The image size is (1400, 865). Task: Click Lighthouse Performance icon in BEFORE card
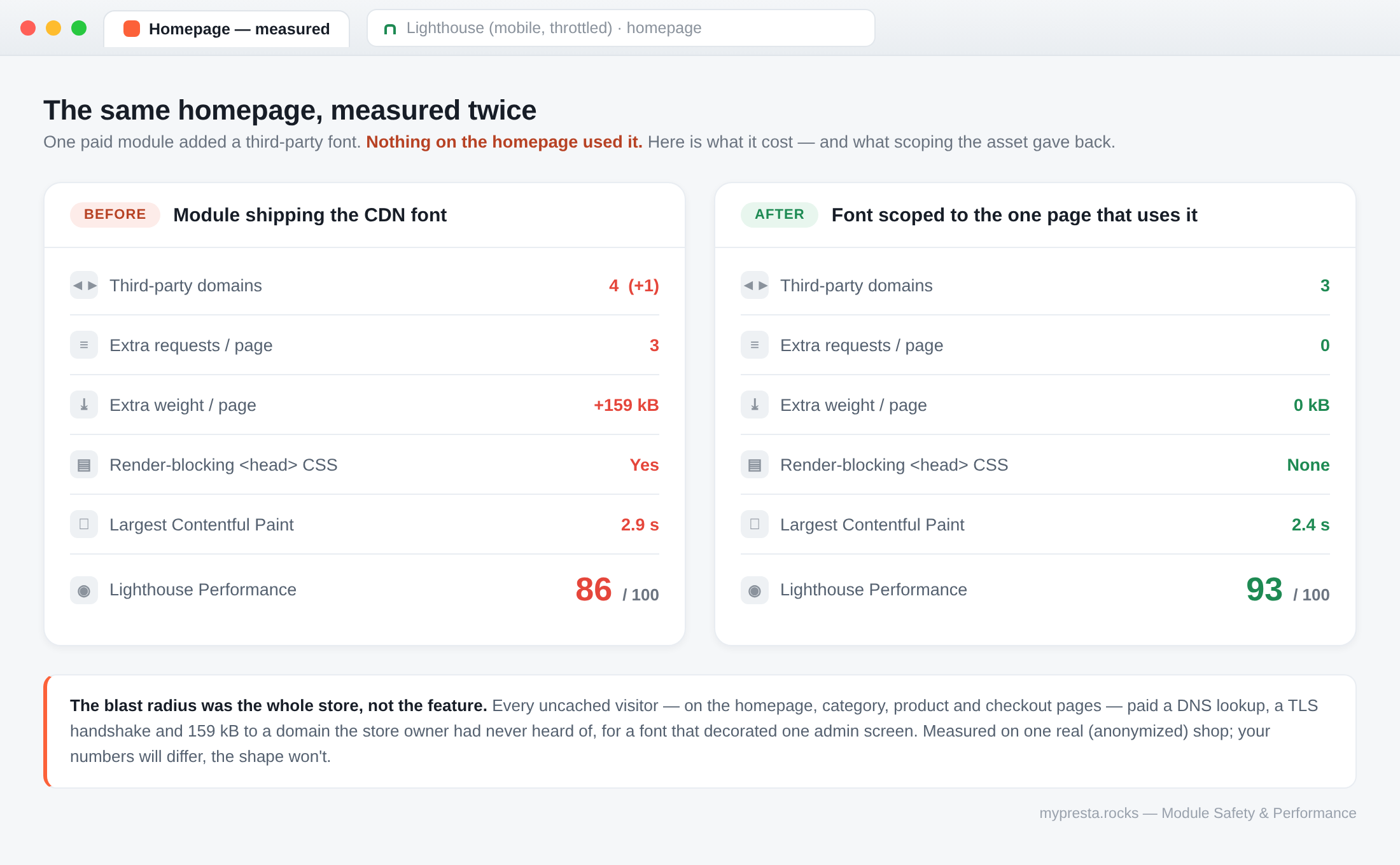[84, 590]
